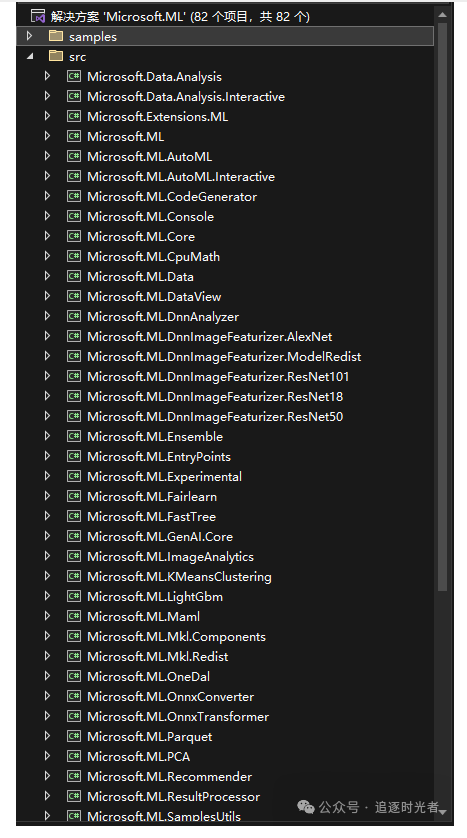Image resolution: width=467 pixels, height=838 pixels.
Task: Click C# project icon for Microsoft.ML.LightGbm
Action: tap(74, 596)
